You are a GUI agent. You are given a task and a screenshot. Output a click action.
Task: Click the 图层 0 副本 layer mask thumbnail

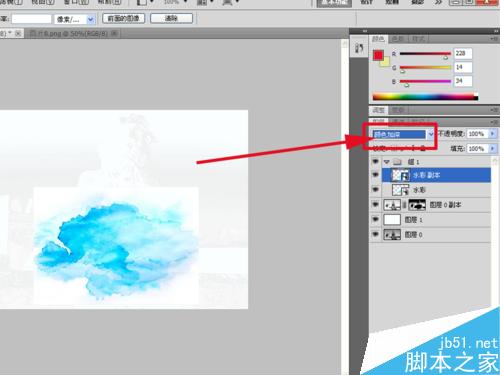417,205
